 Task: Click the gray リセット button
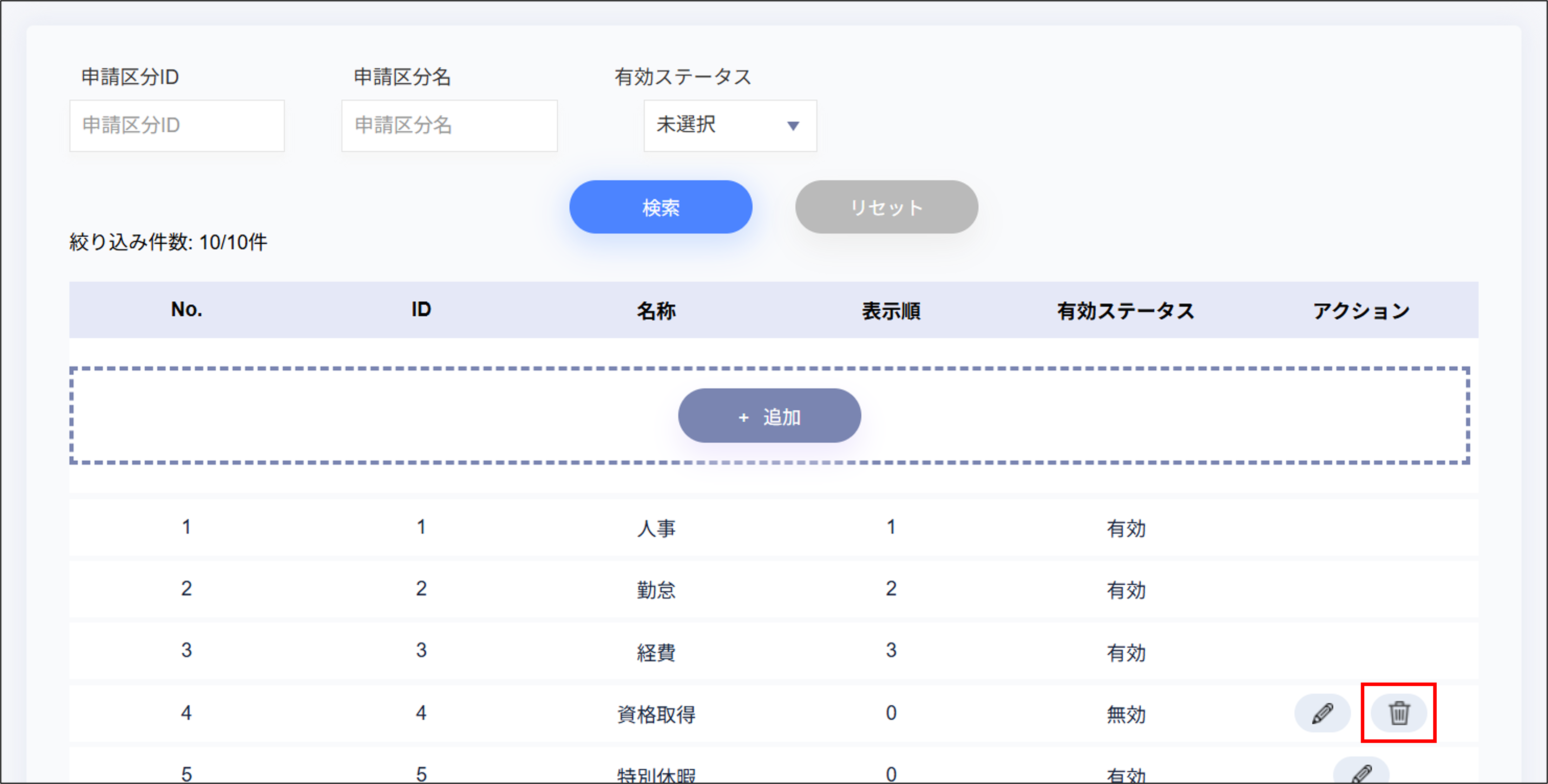(886, 207)
